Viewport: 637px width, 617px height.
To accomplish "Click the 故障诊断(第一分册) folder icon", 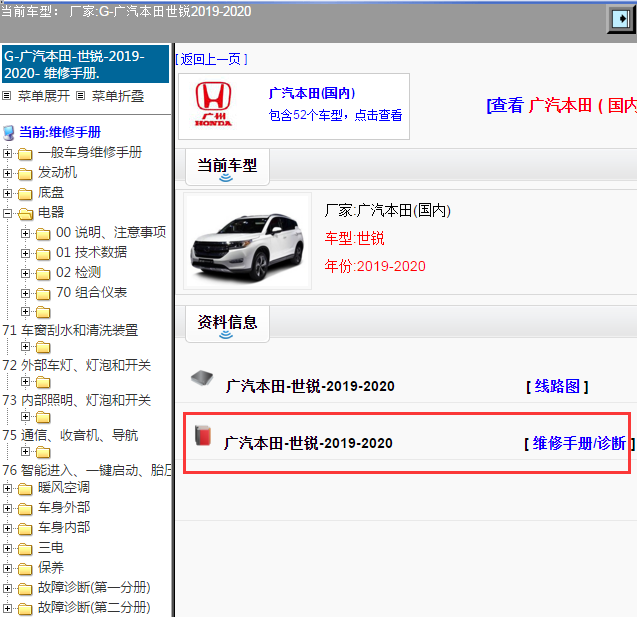I will (25, 589).
